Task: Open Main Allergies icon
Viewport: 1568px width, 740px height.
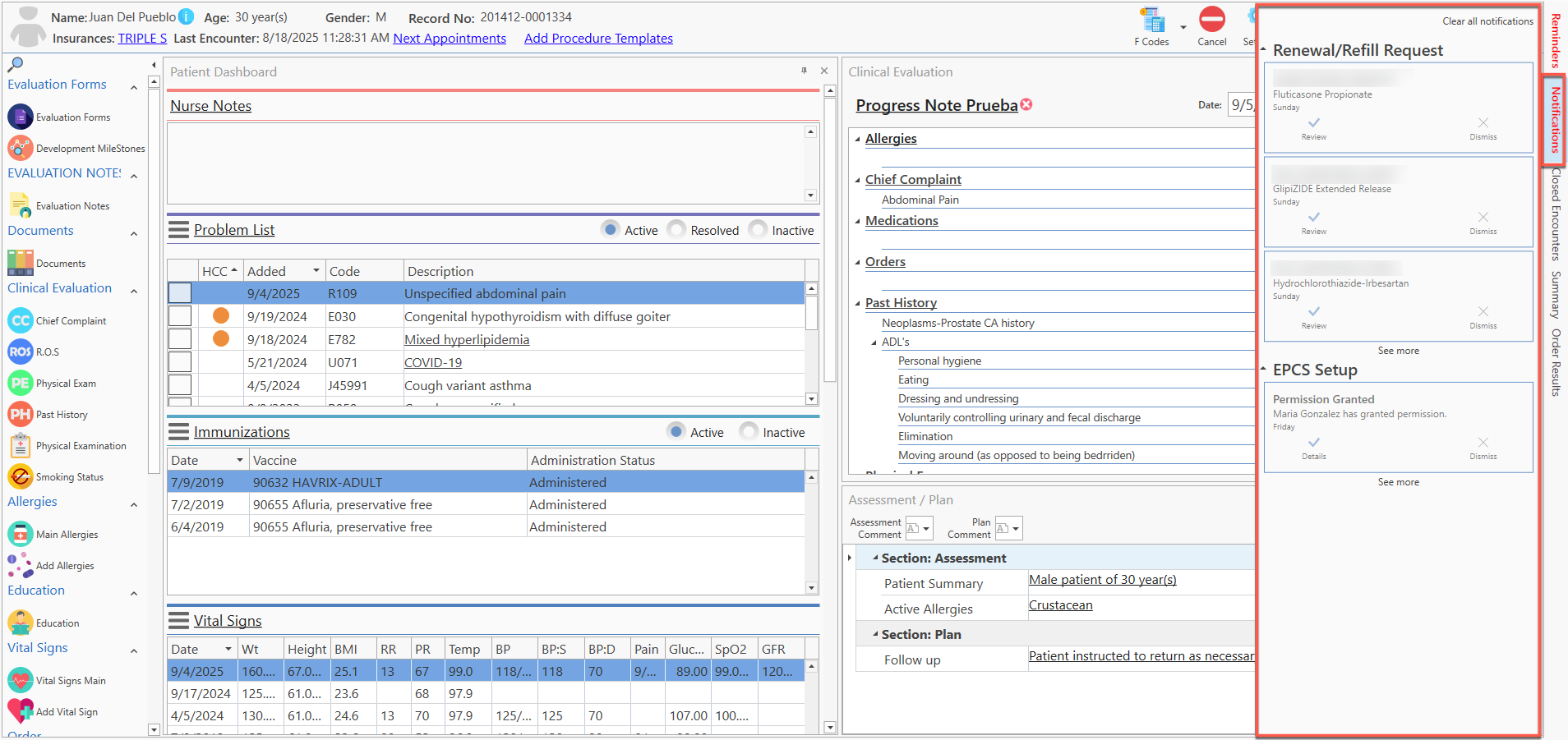Action: click(x=21, y=534)
